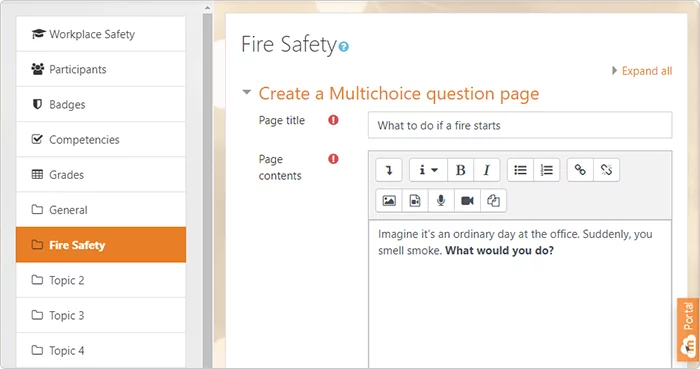Open Workplace Safety course home
The width and height of the screenshot is (700, 369).
pos(101,34)
